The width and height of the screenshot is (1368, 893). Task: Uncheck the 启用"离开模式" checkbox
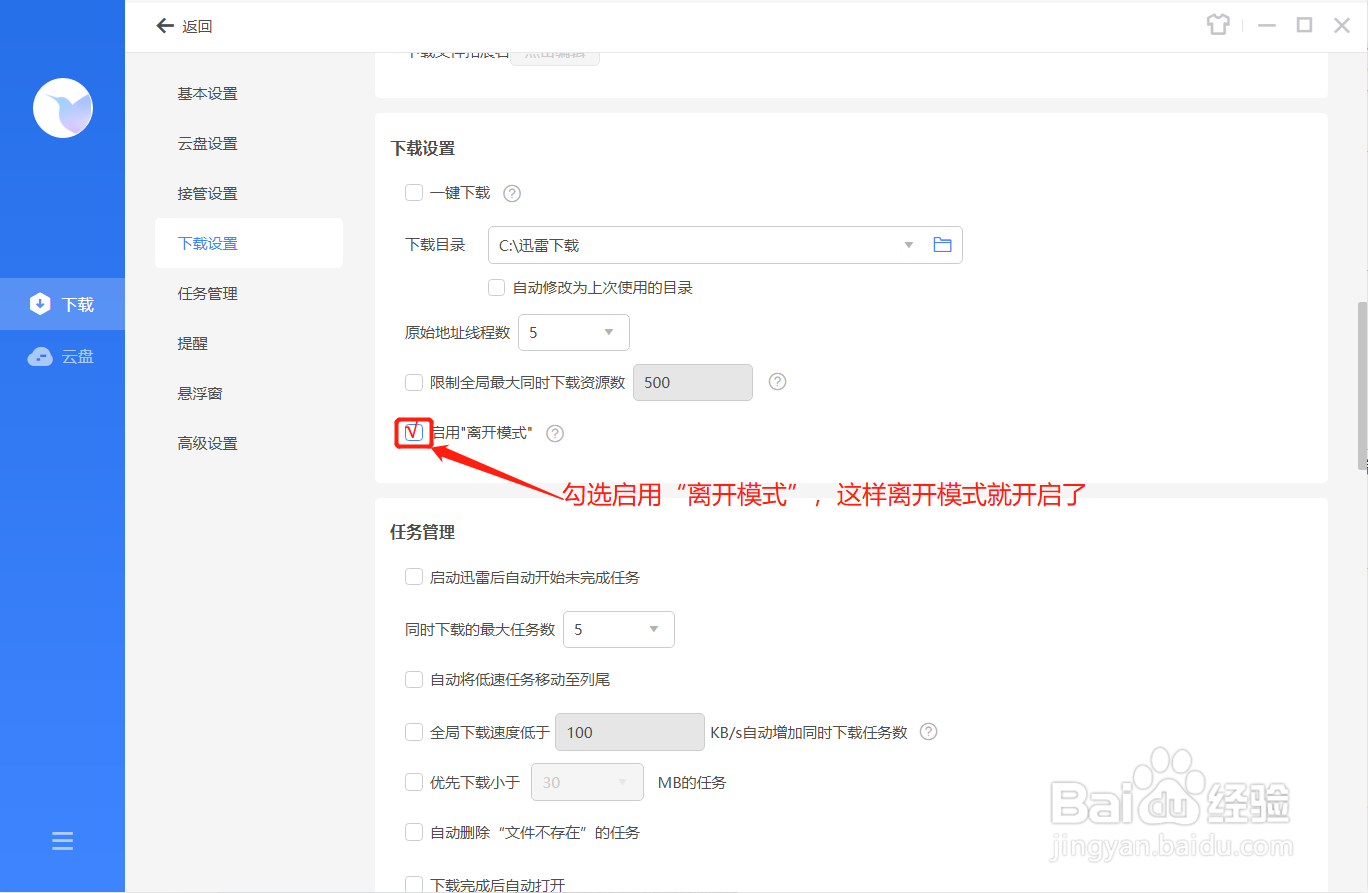pyautogui.click(x=413, y=432)
